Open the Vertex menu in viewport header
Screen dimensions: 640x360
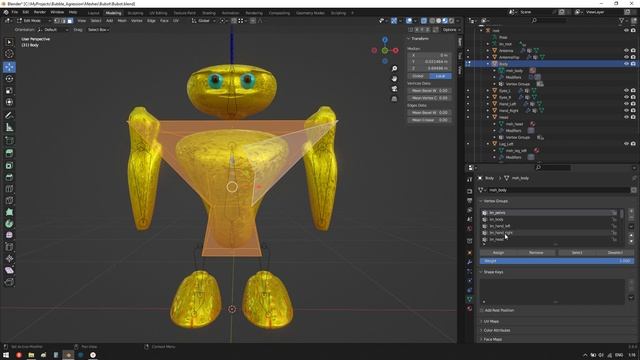[137, 20]
